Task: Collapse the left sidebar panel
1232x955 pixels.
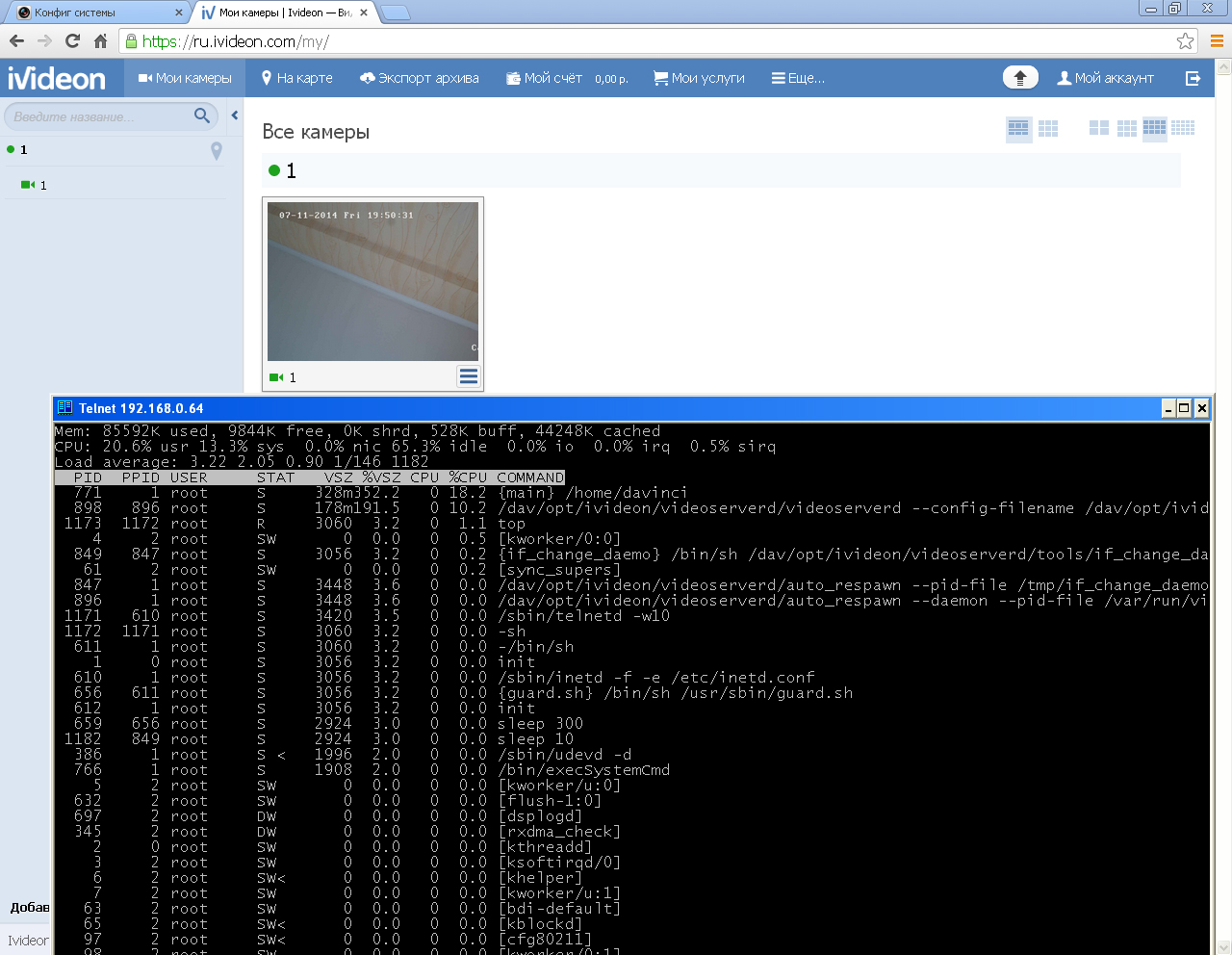Action: pyautogui.click(x=235, y=116)
